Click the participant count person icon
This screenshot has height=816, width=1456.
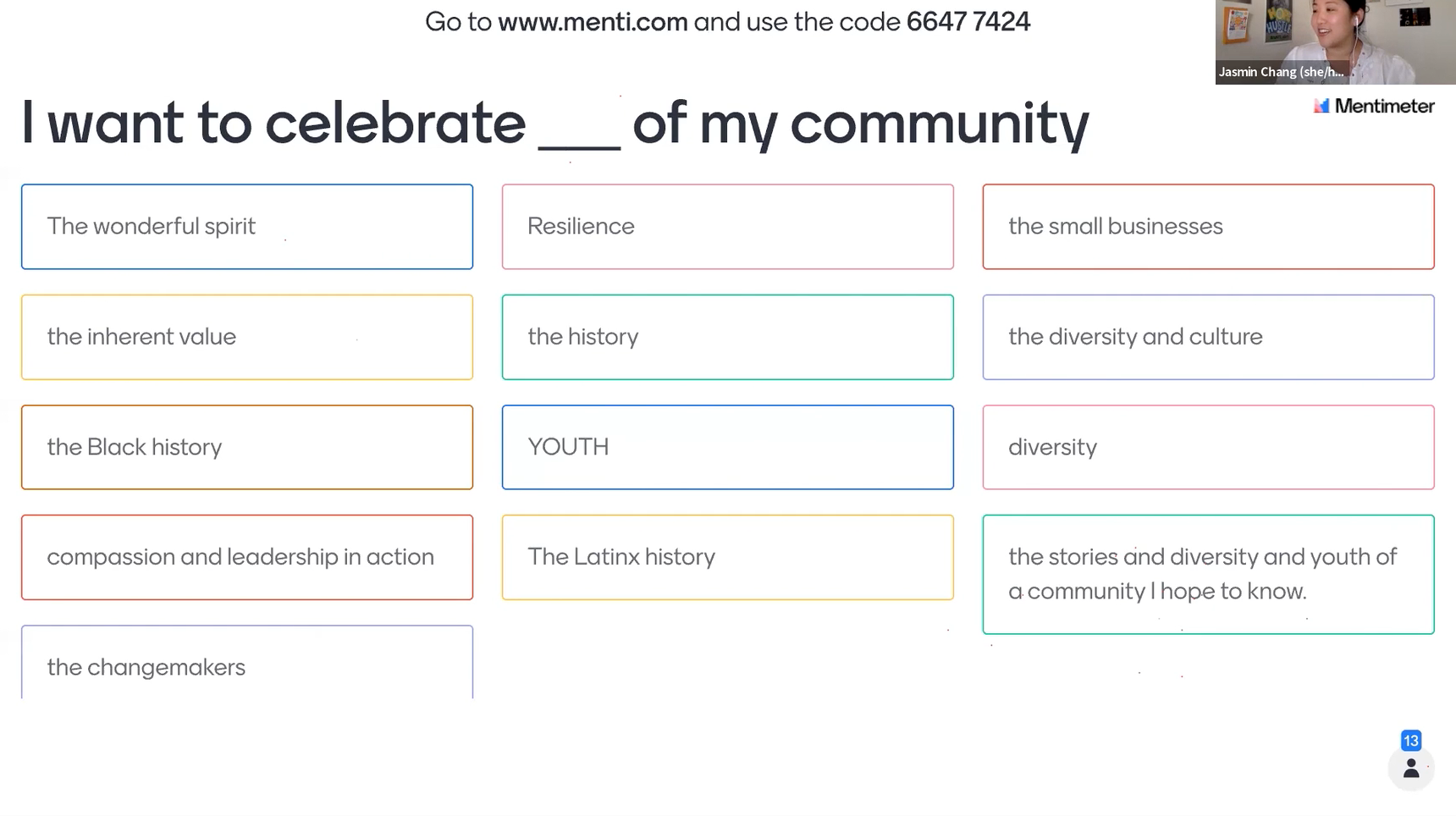[1410, 769]
